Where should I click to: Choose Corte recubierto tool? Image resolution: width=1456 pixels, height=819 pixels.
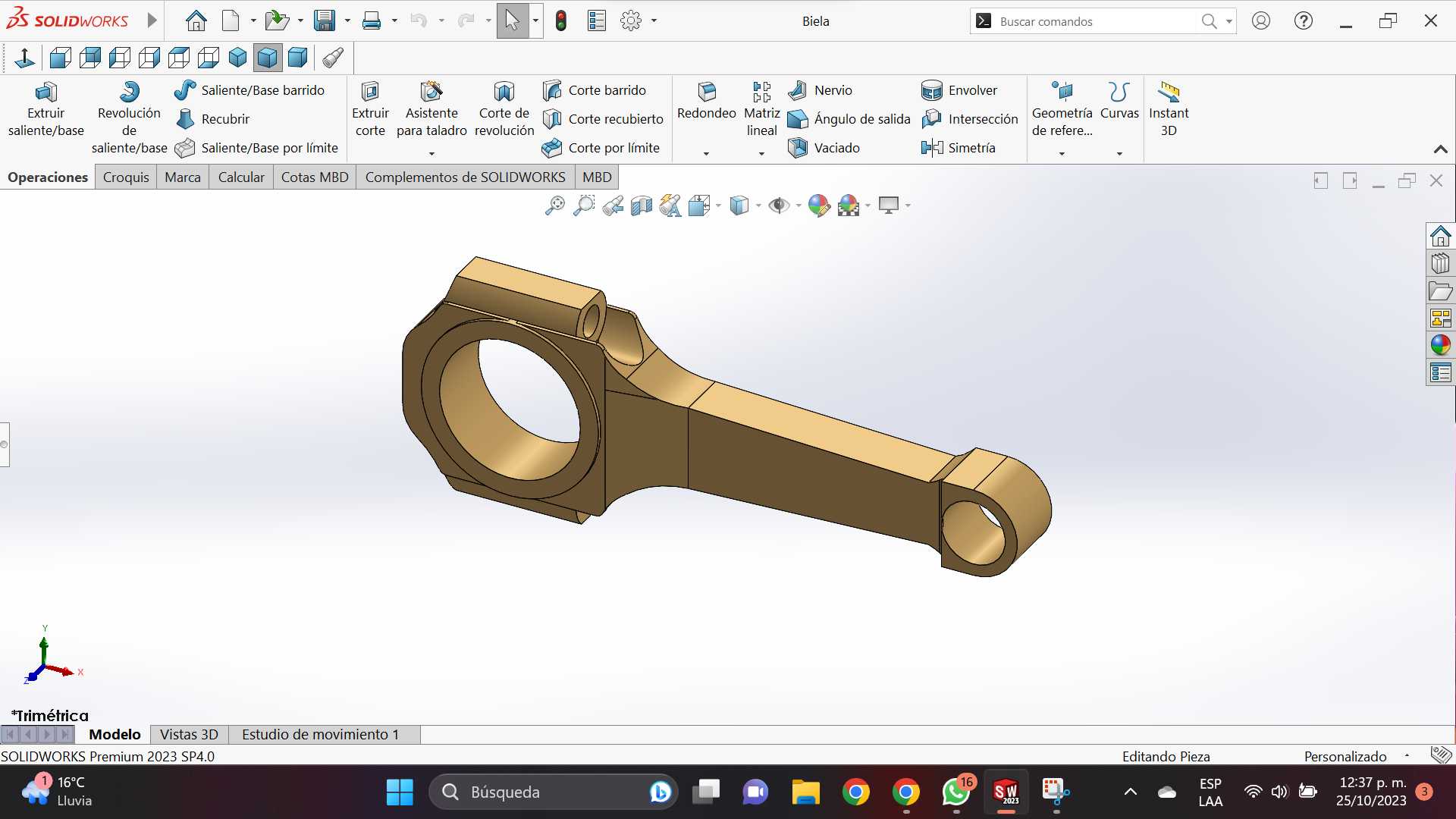[603, 119]
